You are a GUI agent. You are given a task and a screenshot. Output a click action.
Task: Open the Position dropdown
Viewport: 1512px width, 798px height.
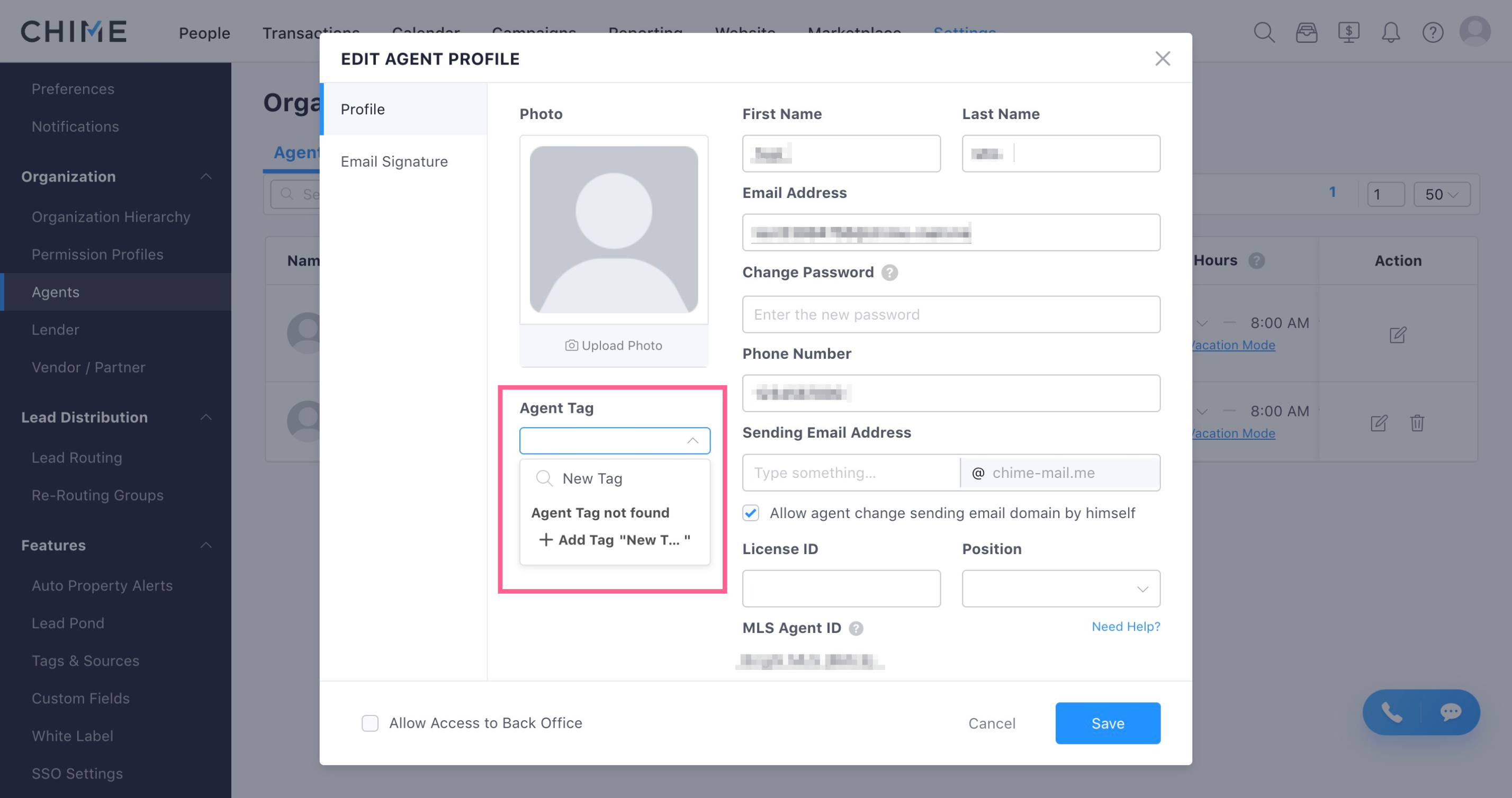[1060, 588]
